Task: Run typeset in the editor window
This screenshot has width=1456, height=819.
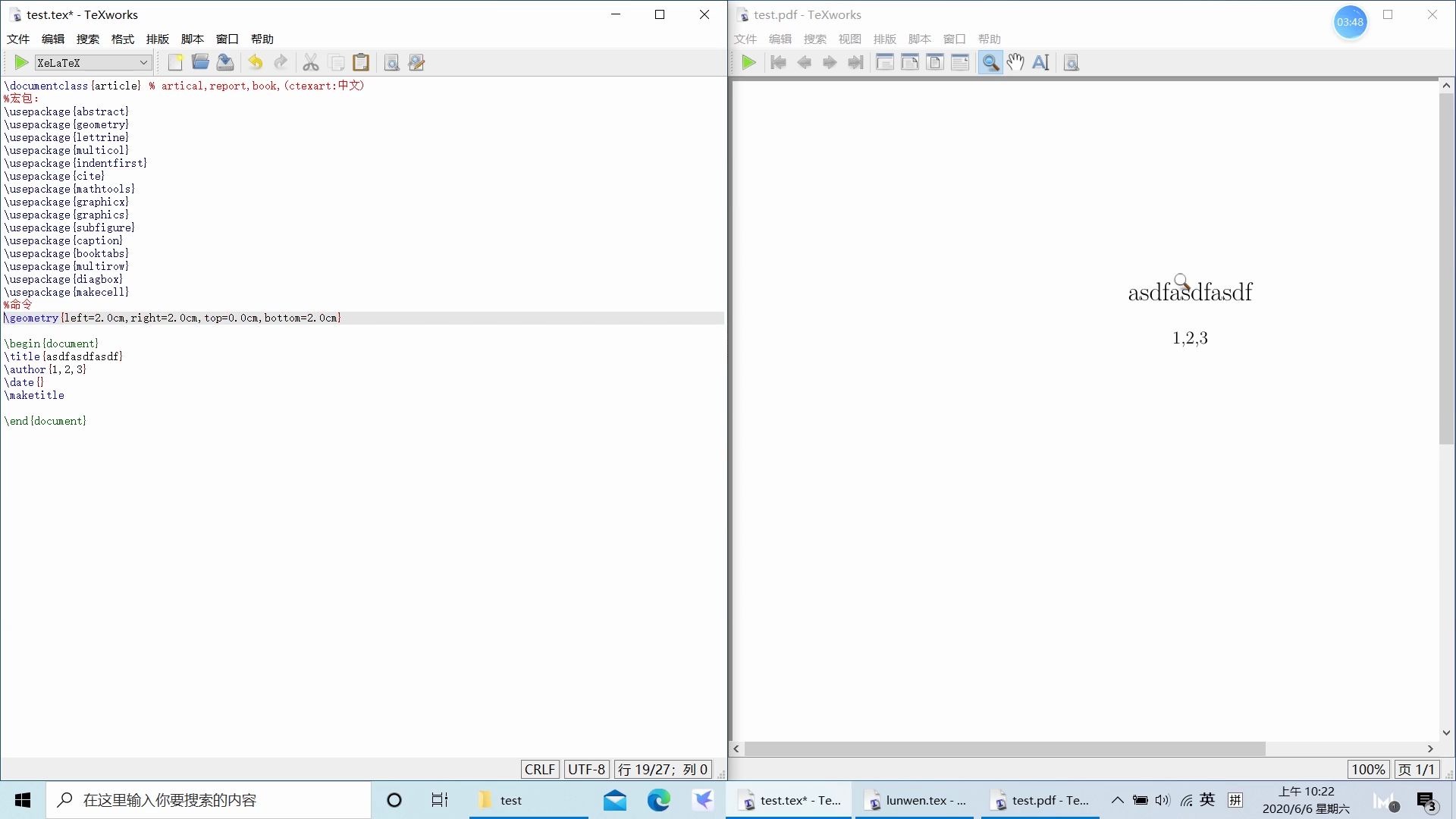Action: tap(21, 63)
